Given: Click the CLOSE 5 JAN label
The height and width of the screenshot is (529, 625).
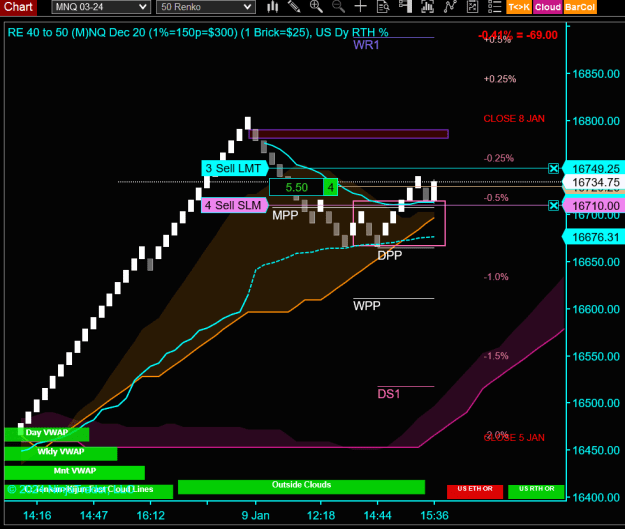Looking at the screenshot, I should coord(514,438).
